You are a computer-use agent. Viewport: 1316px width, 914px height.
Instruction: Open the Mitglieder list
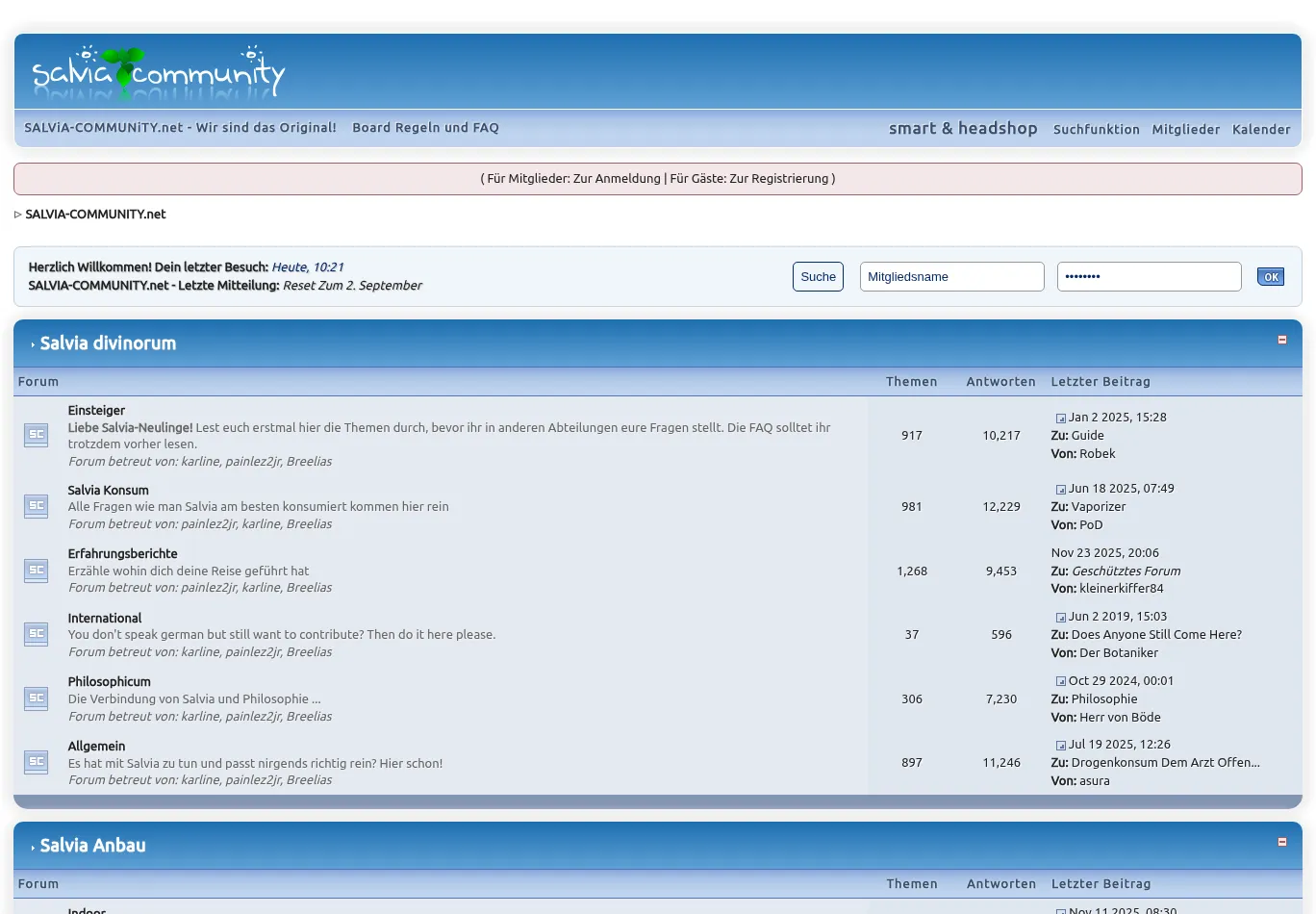tap(1185, 129)
